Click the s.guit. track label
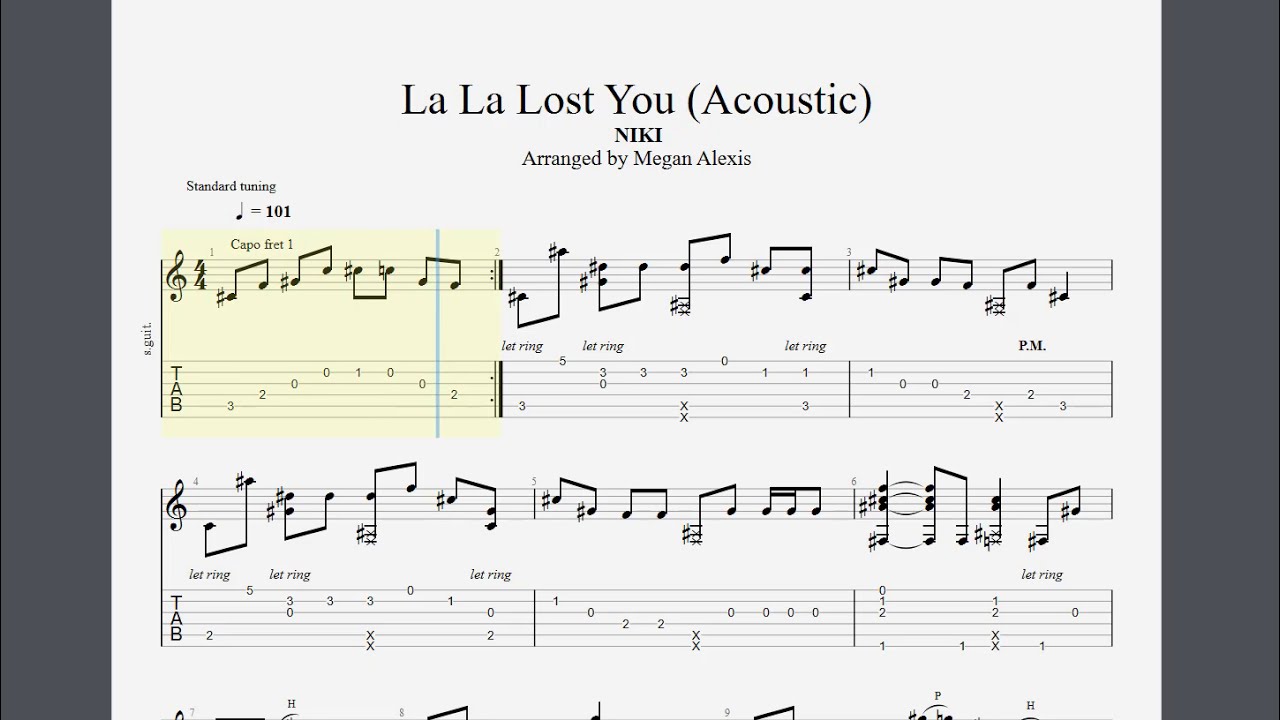 (x=148, y=339)
